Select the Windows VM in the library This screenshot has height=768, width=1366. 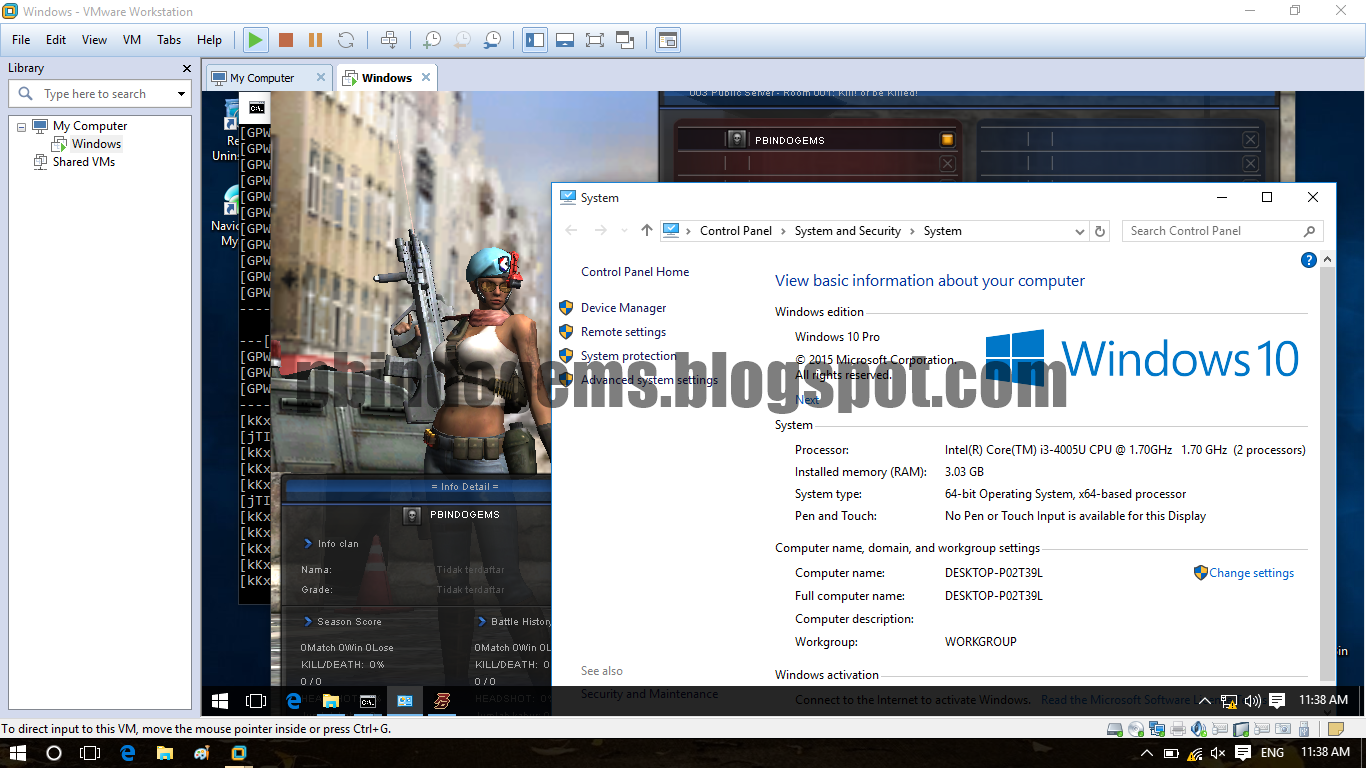(96, 144)
